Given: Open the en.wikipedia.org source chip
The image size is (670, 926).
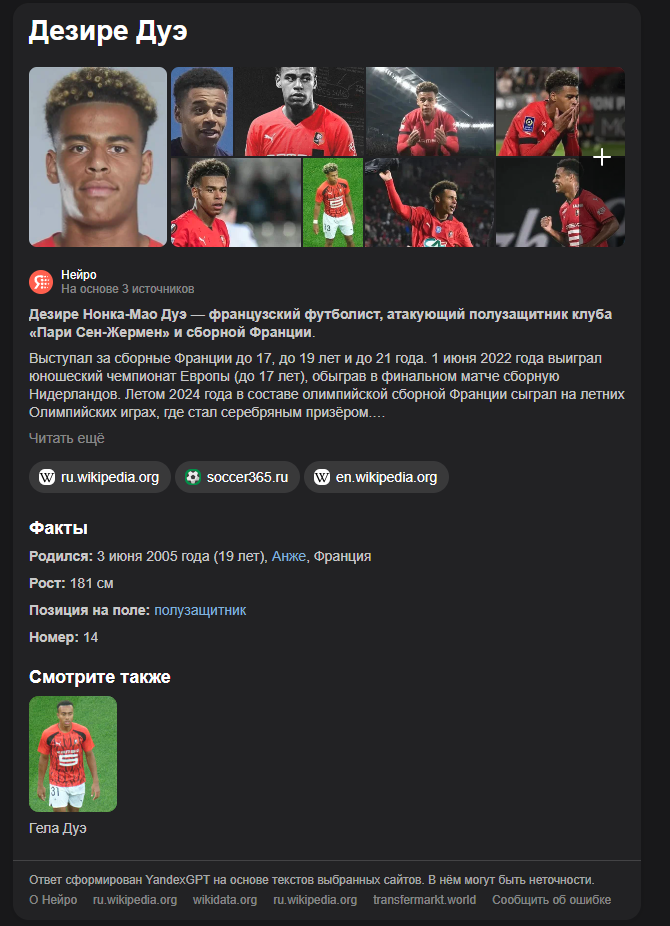Looking at the screenshot, I should [377, 477].
